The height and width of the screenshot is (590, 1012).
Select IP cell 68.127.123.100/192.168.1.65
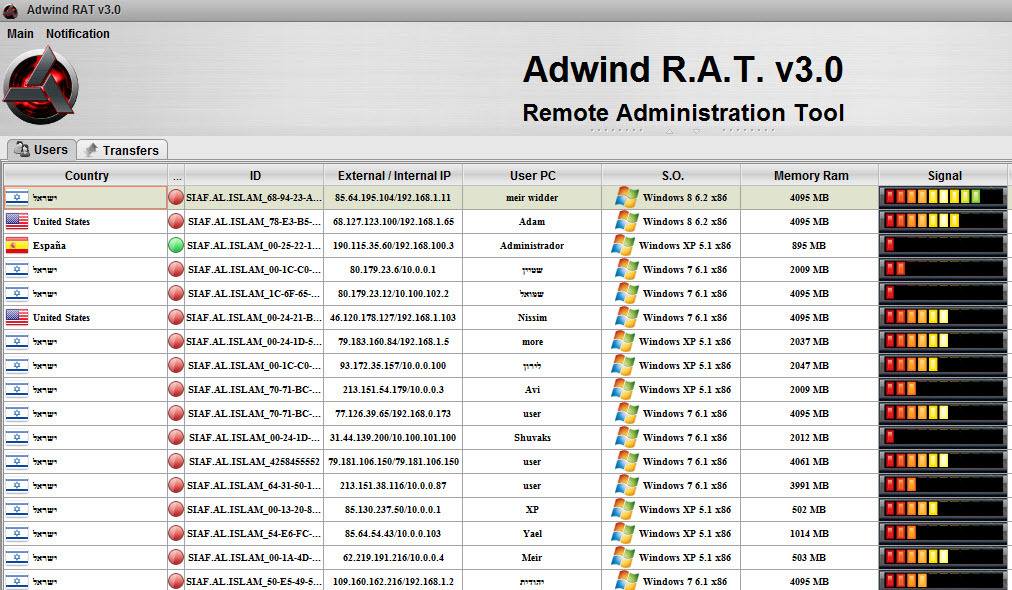point(393,221)
